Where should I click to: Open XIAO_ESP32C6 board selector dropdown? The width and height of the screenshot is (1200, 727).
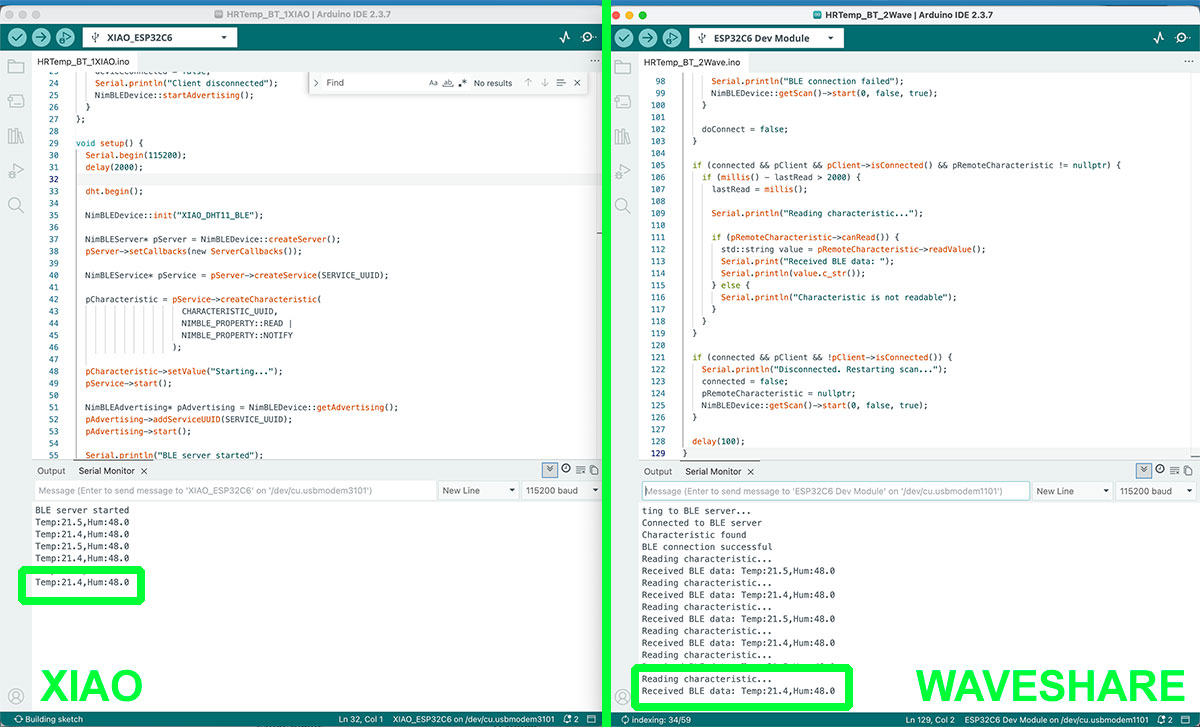pyautogui.click(x=159, y=37)
